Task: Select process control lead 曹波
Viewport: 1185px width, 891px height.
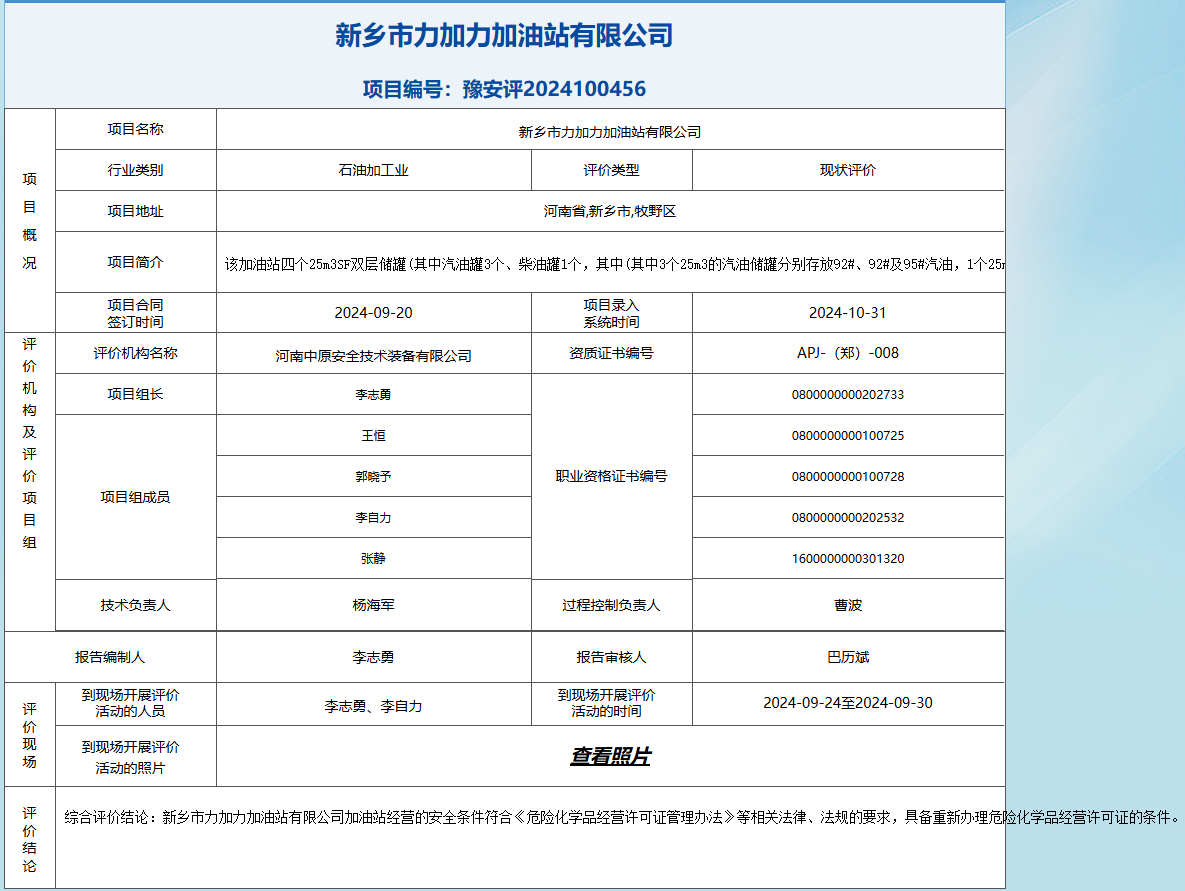Action: click(848, 605)
